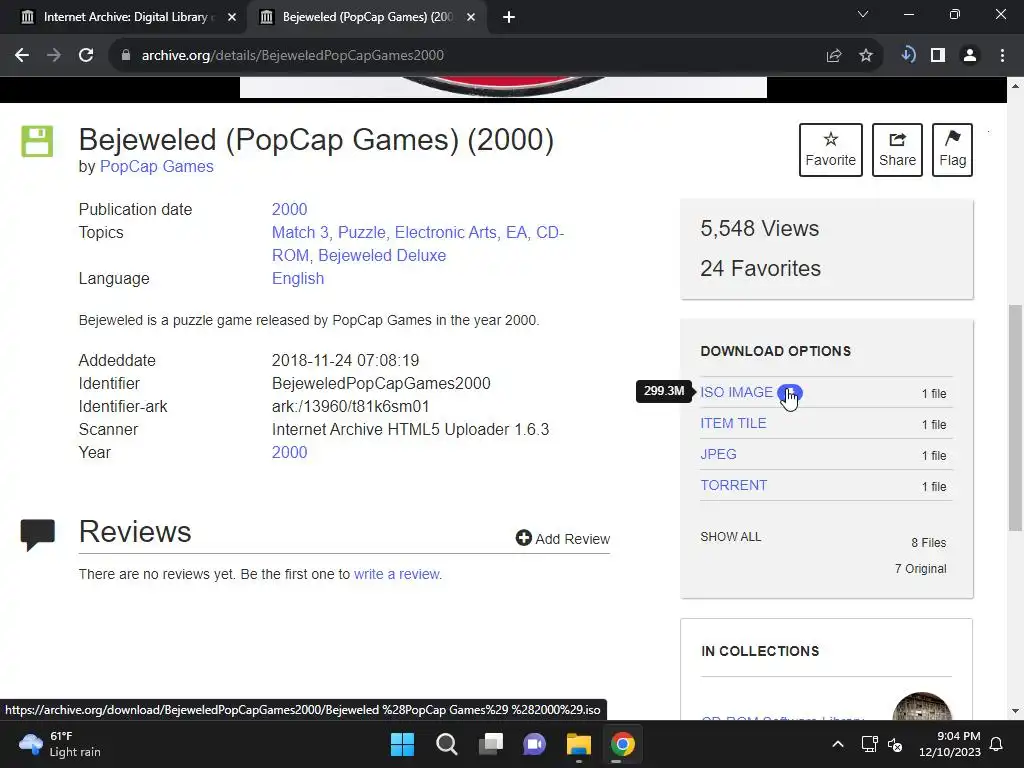Open the share page icon in address bar
Viewport: 1024px width, 768px height.
(834, 56)
